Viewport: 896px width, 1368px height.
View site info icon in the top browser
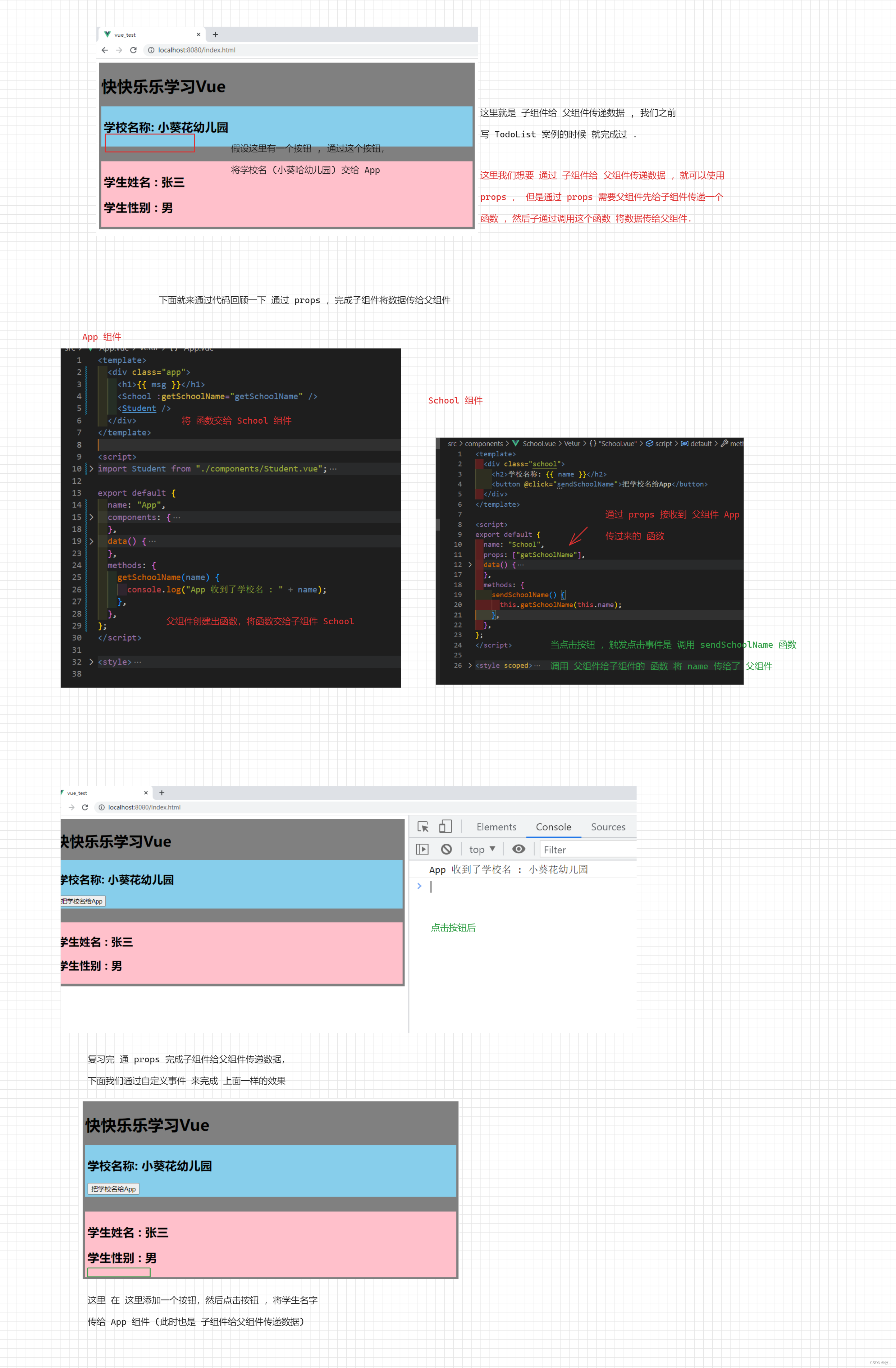[x=151, y=50]
